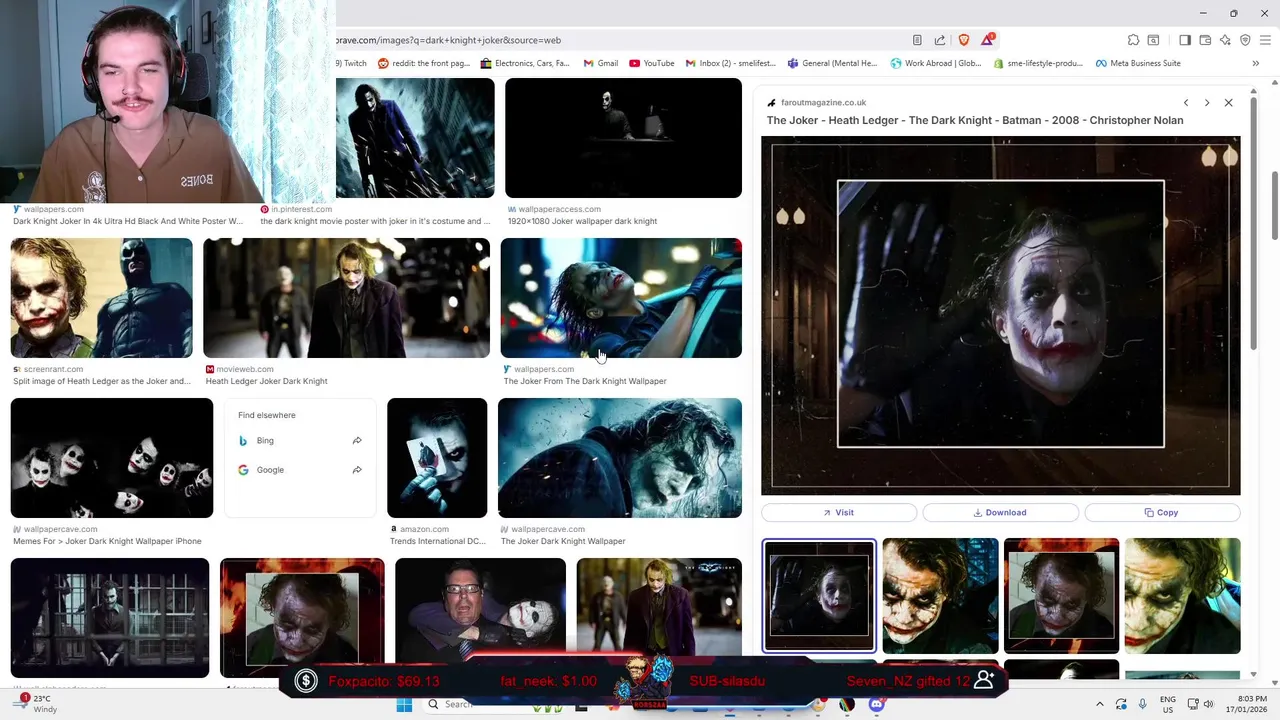Screen dimensions: 1280x720
Task: Open the Leo AI sparkle icon
Action: click(1225, 40)
